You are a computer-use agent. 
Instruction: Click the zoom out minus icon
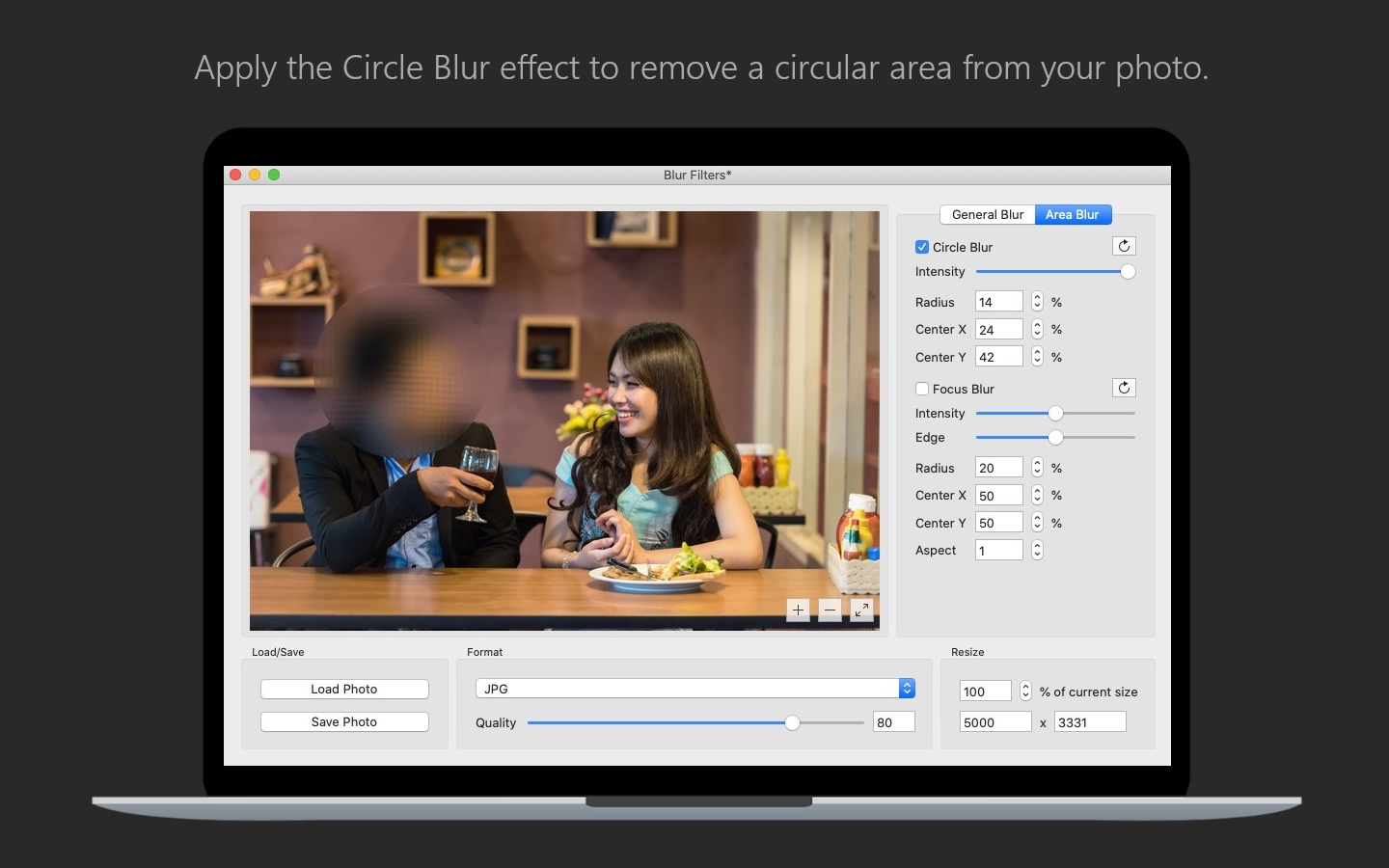click(830, 610)
